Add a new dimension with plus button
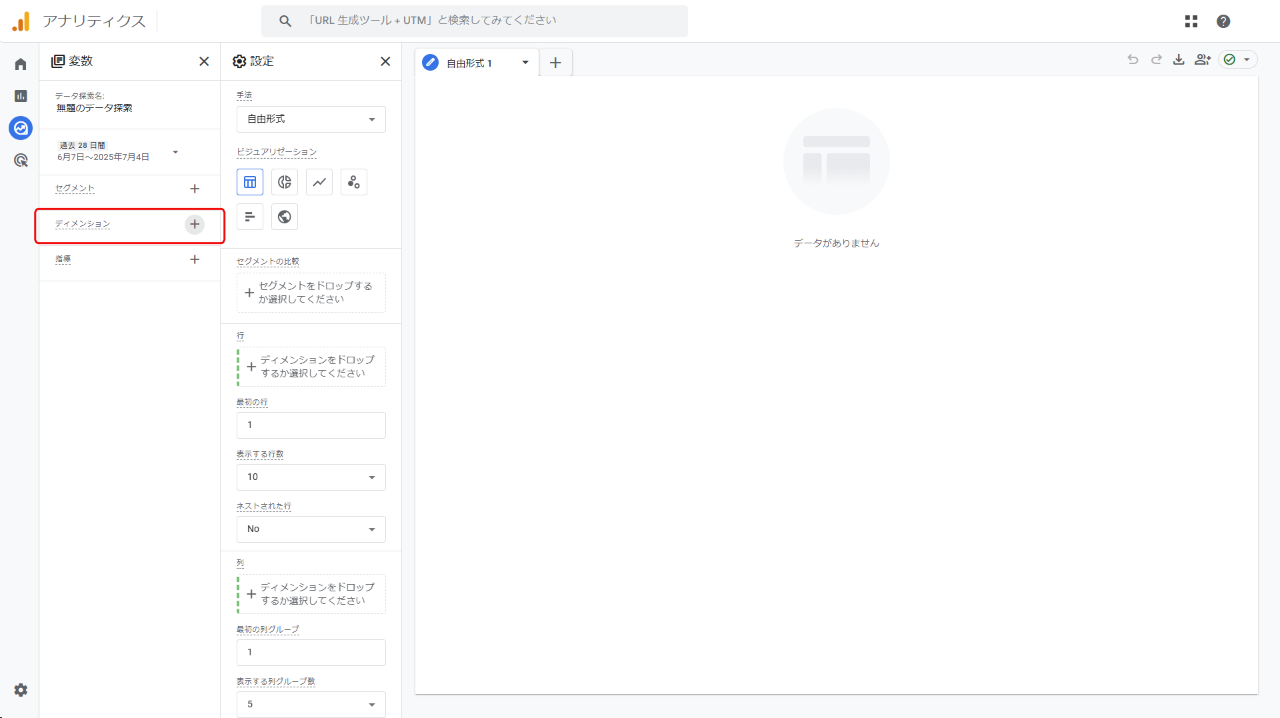The image size is (1280, 718). [194, 225]
